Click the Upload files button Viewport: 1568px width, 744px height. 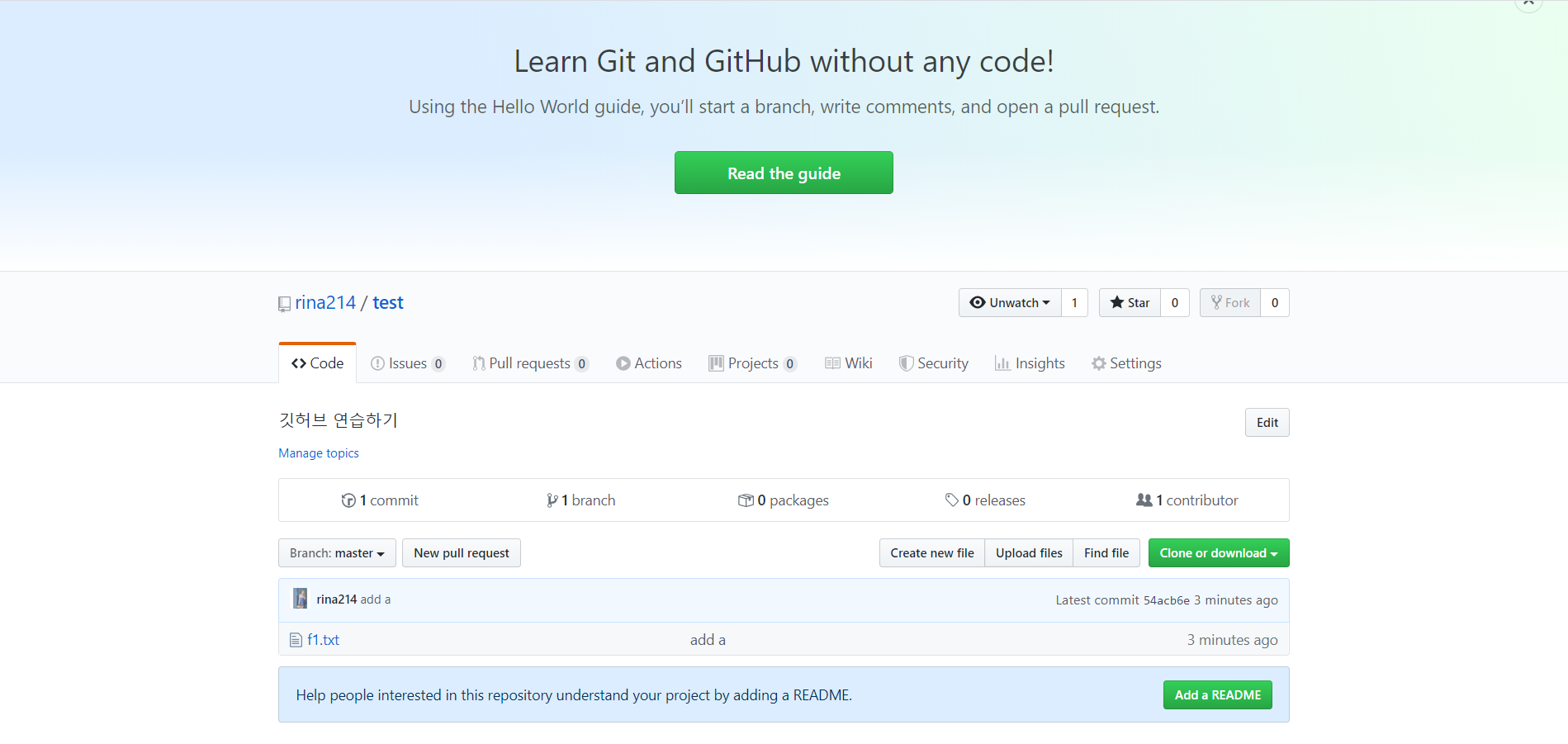click(x=1029, y=553)
